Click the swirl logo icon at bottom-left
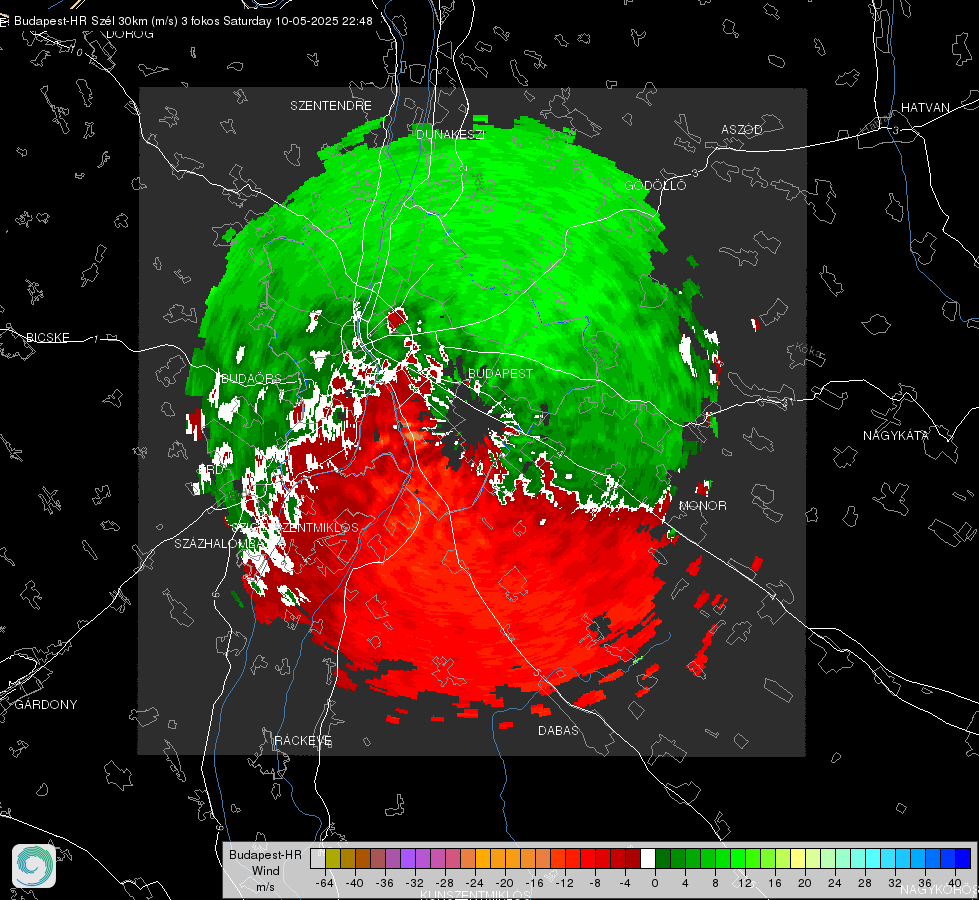979x900 pixels. [34, 866]
